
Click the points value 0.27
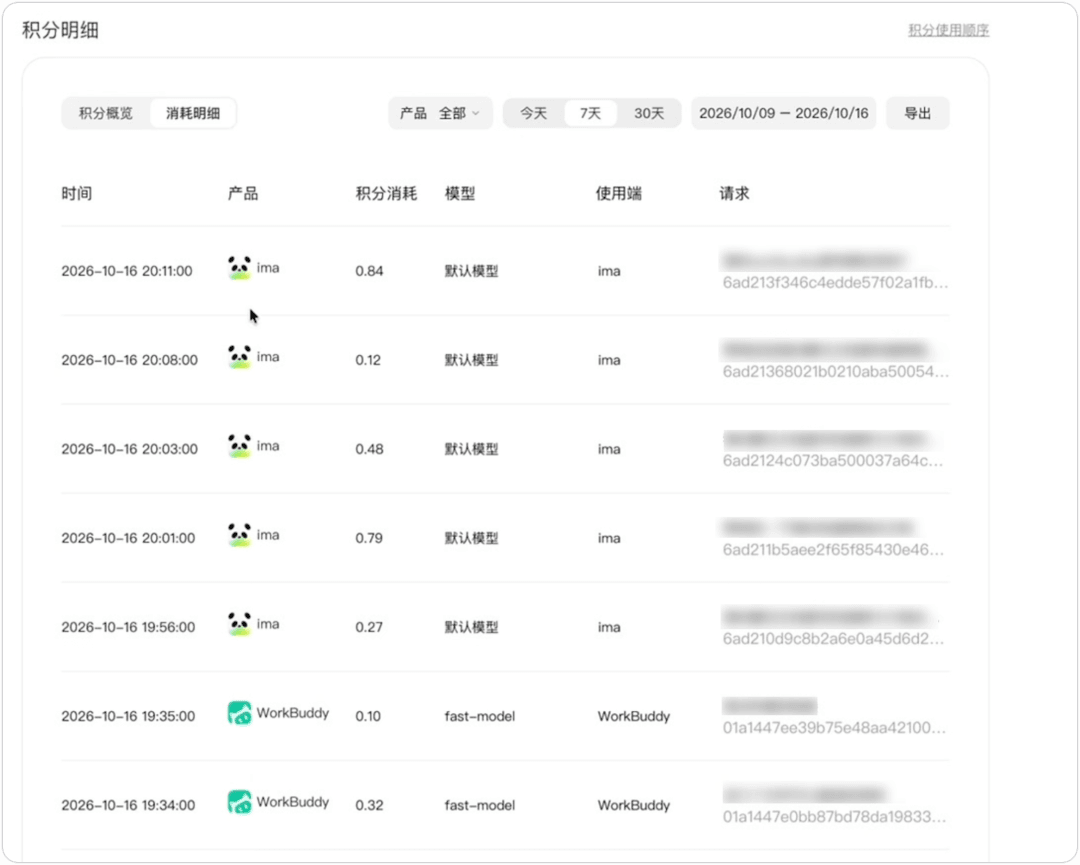coord(369,627)
